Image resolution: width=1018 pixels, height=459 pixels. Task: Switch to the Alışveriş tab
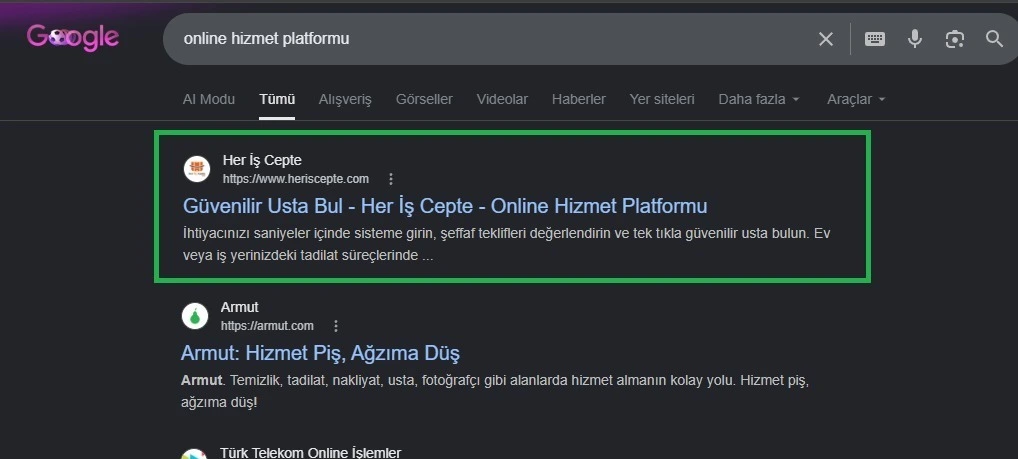pos(345,99)
